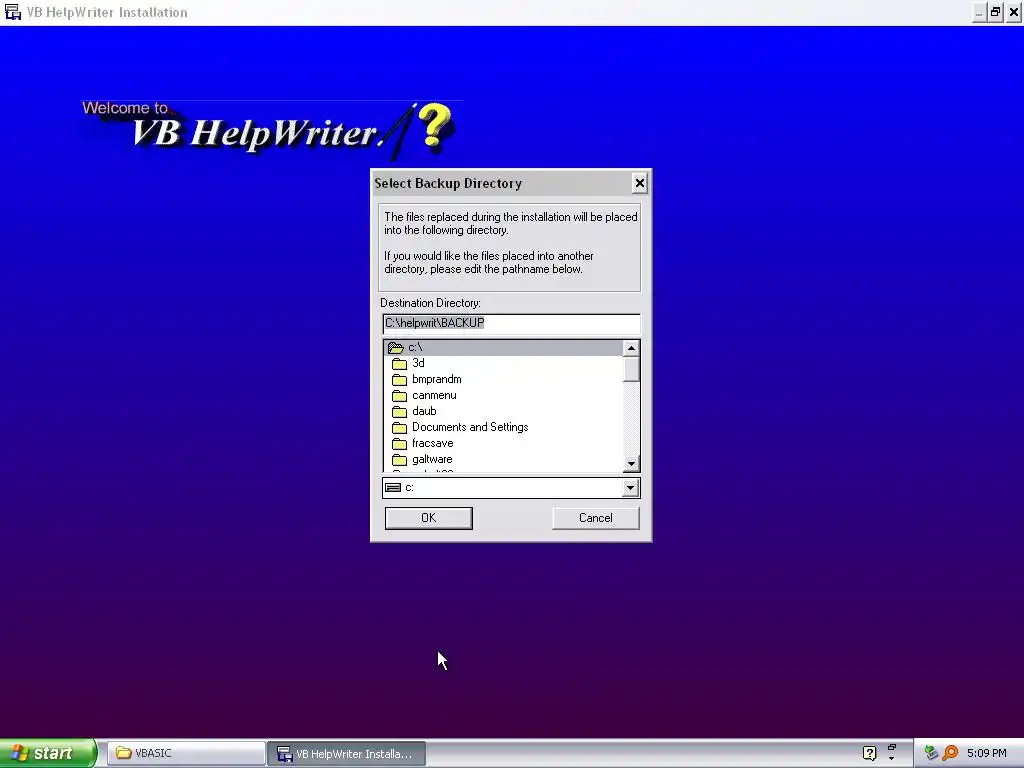1024x768 pixels.
Task: Click the VB HelpWriter Installation title bar icon
Action: pos(12,12)
